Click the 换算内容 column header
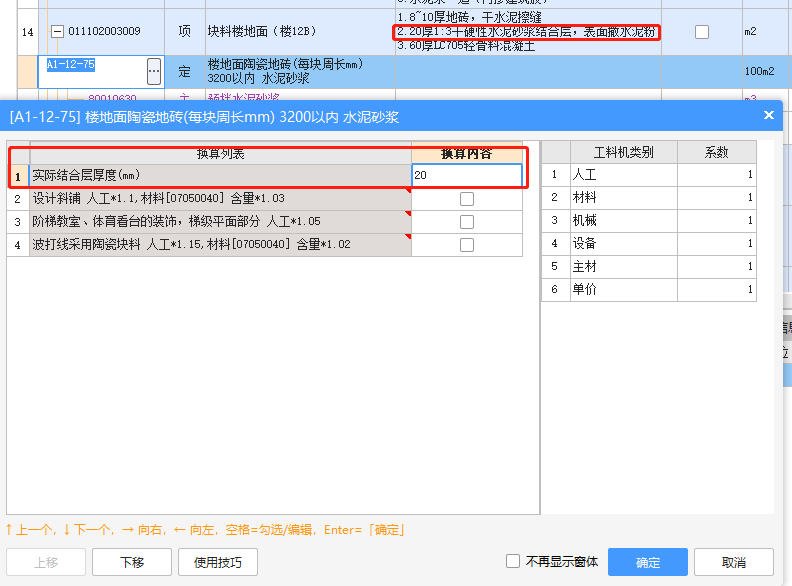Image resolution: width=792 pixels, height=586 pixels. pos(467,154)
